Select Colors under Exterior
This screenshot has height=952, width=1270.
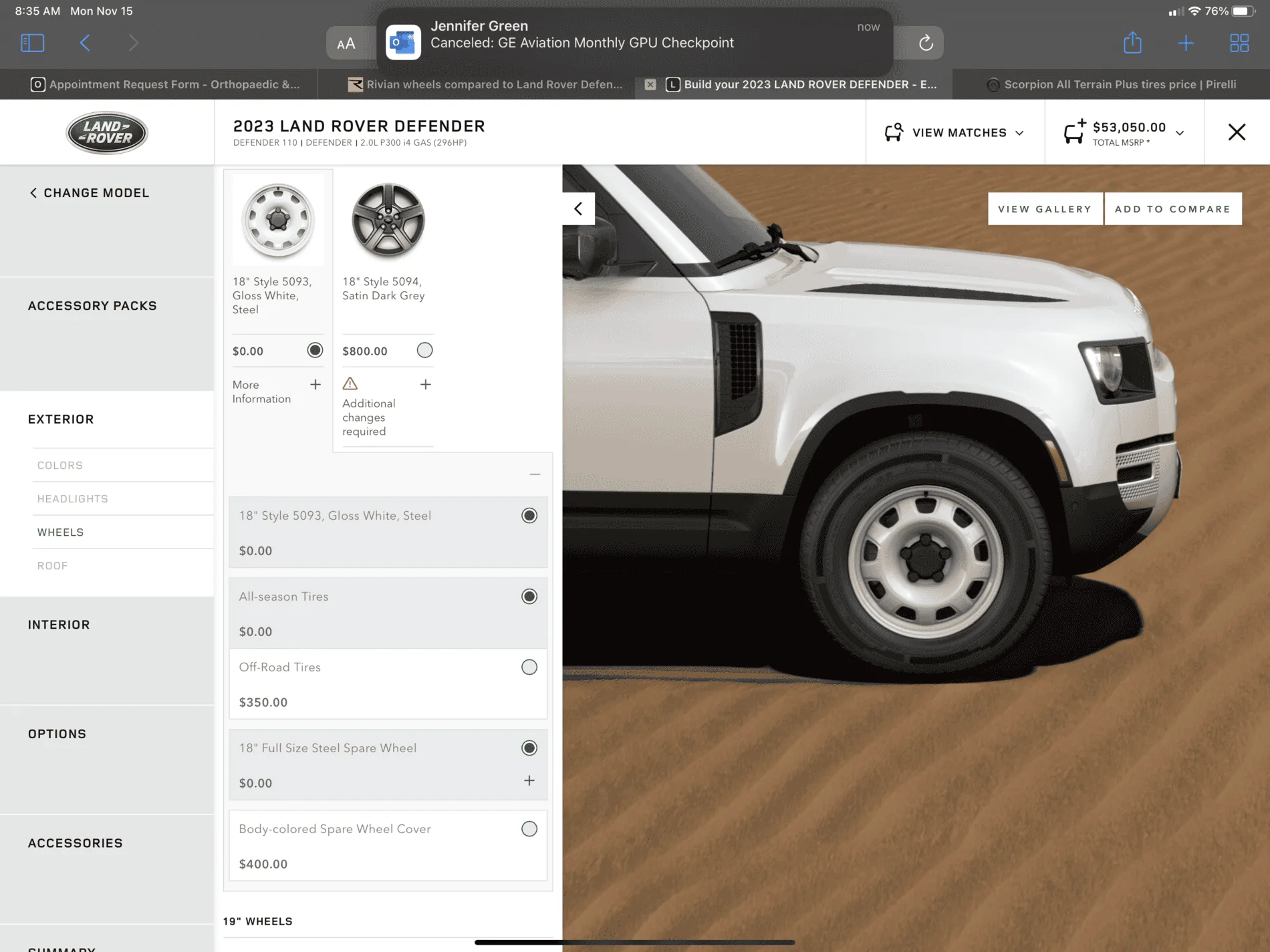click(x=59, y=466)
